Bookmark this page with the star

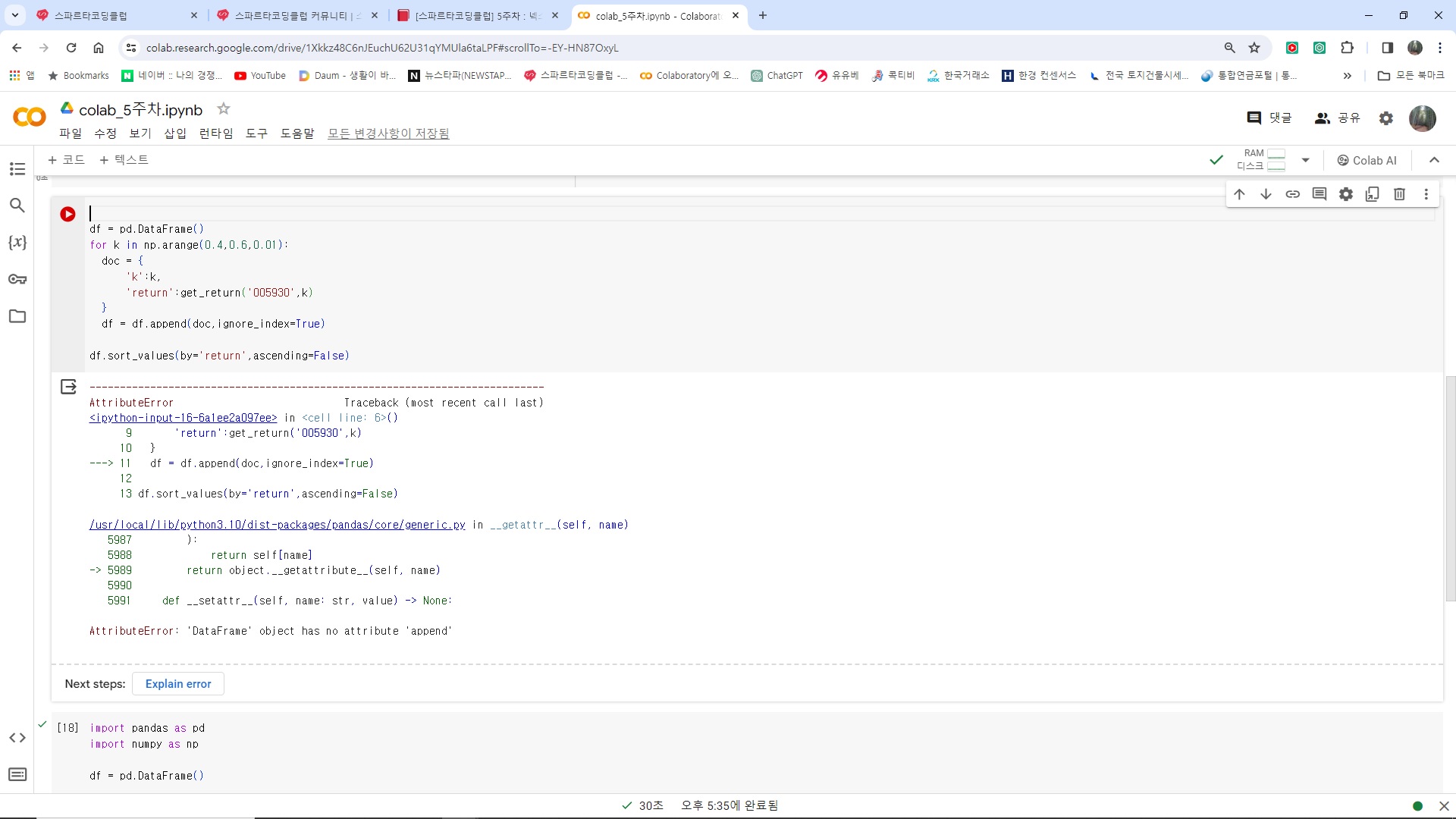(x=1254, y=48)
